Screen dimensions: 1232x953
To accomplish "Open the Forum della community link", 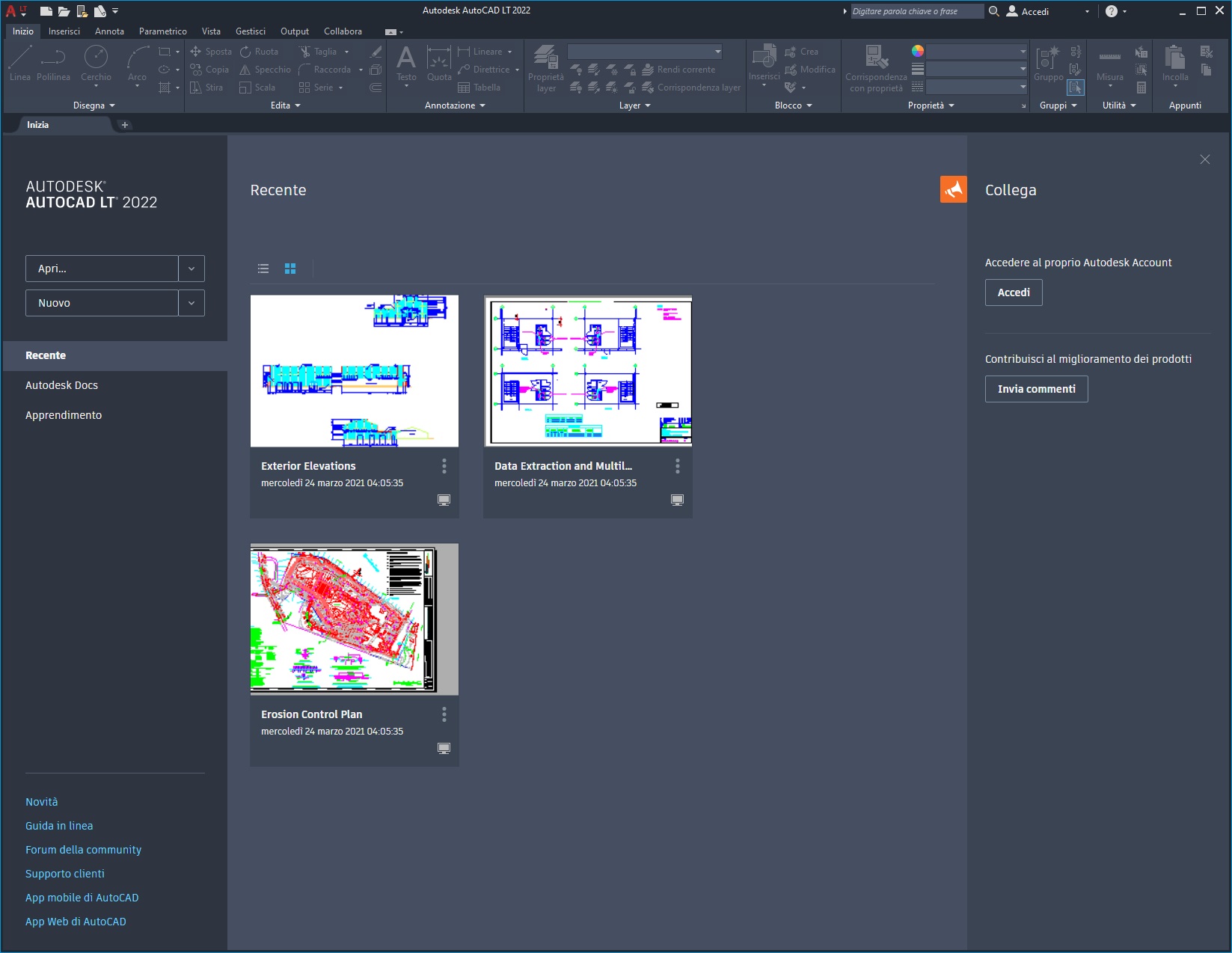I will point(83,850).
